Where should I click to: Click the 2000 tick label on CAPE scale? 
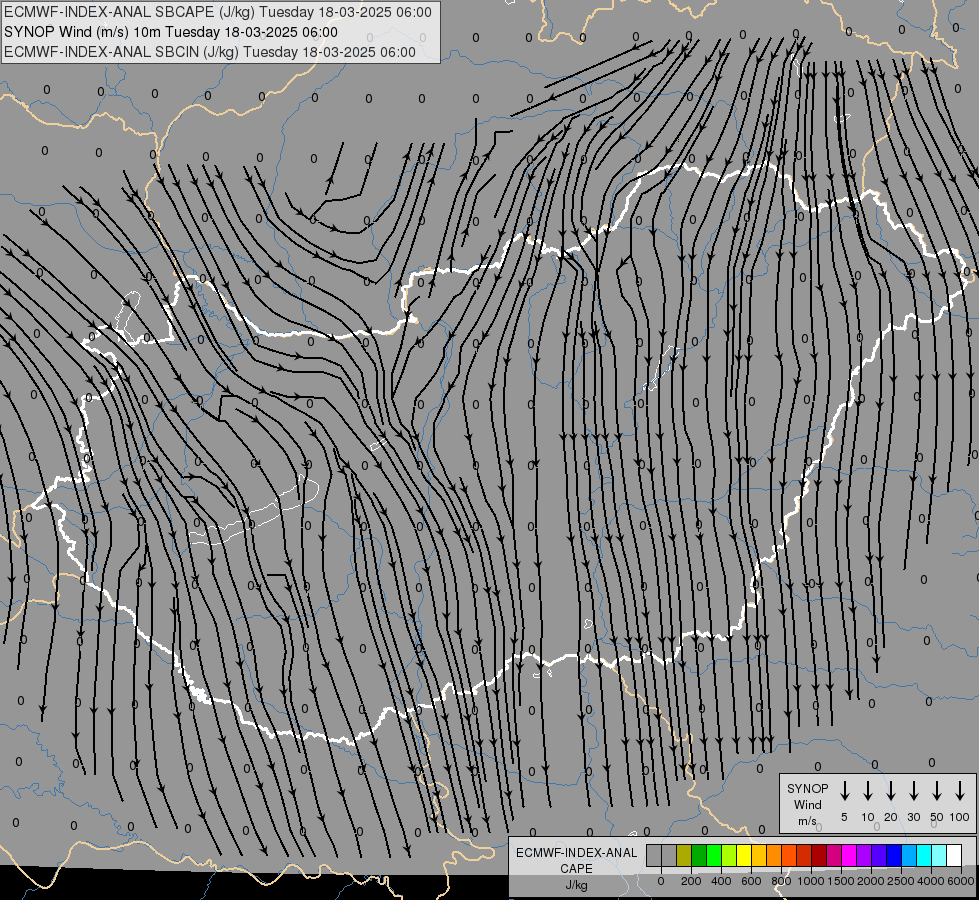tap(871, 881)
